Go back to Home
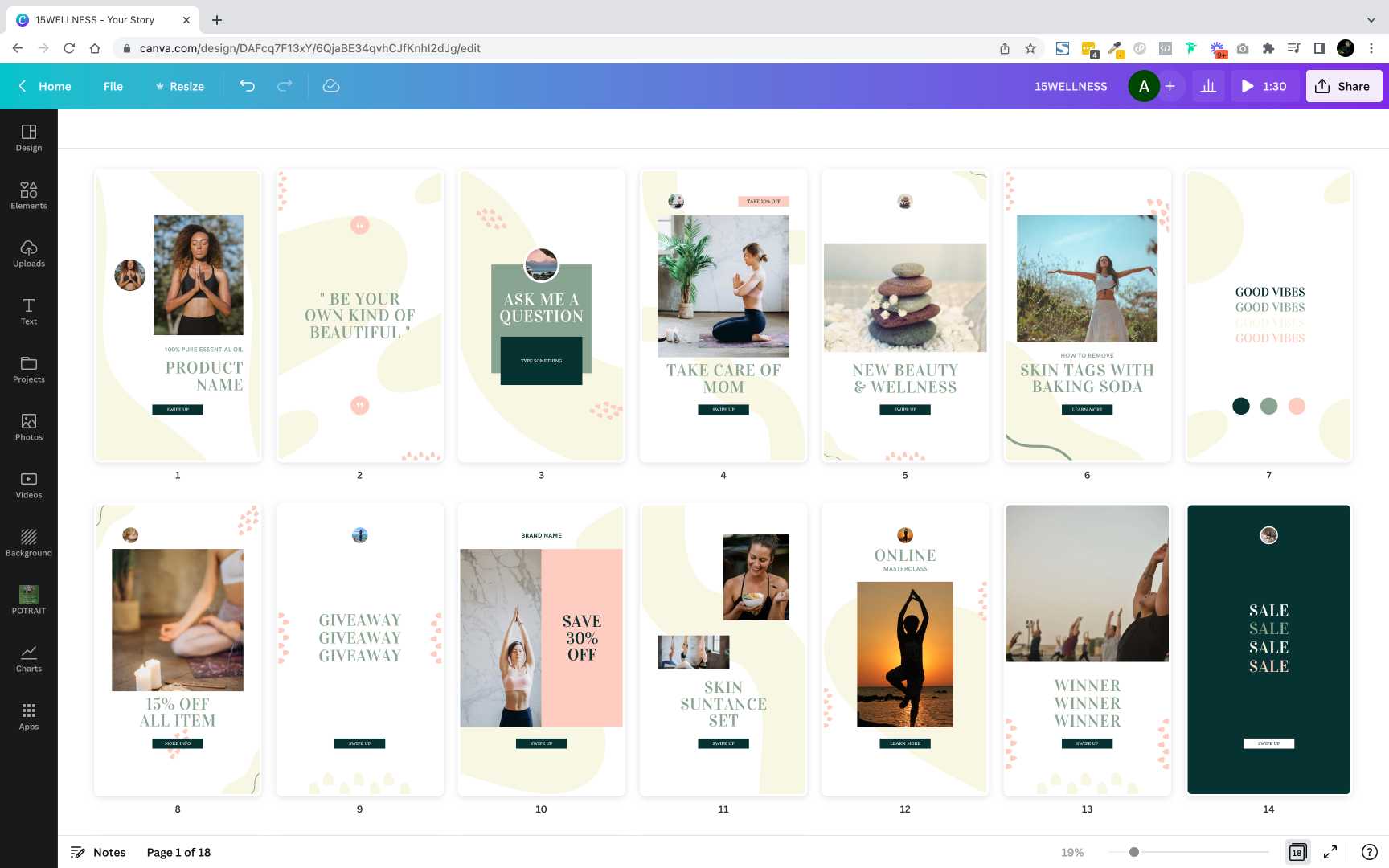 pyautogui.click(x=45, y=86)
